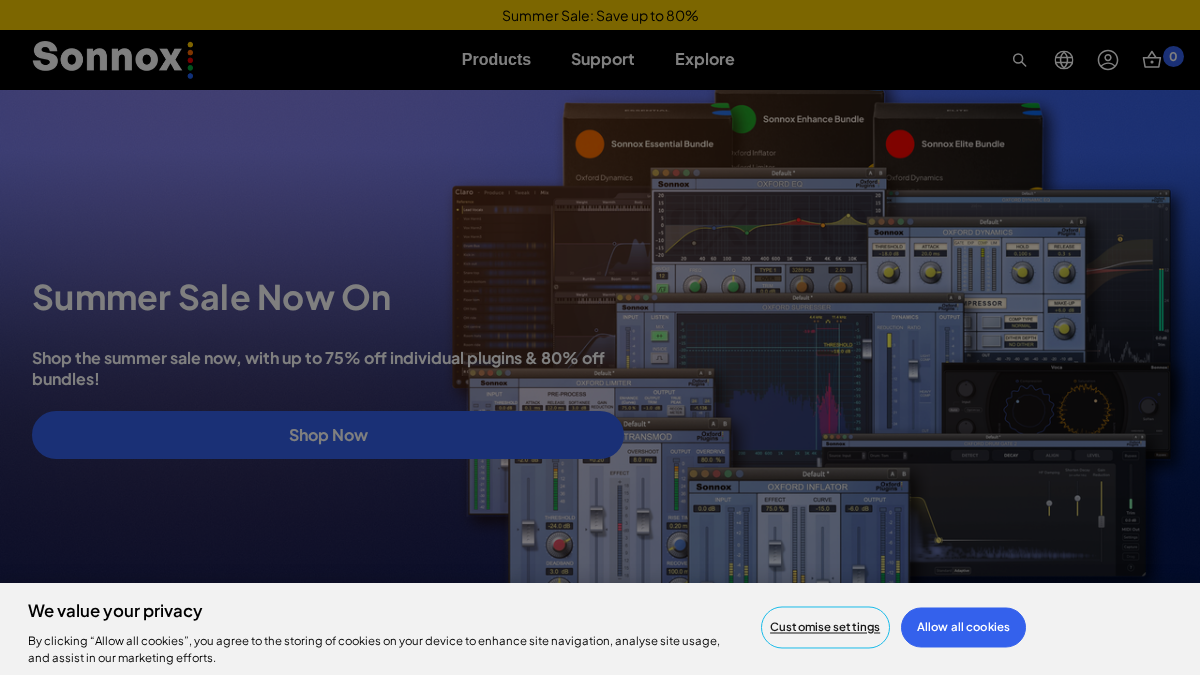Click the Summer Sale banner text
Screen dimensions: 1200x675
tap(600, 15)
